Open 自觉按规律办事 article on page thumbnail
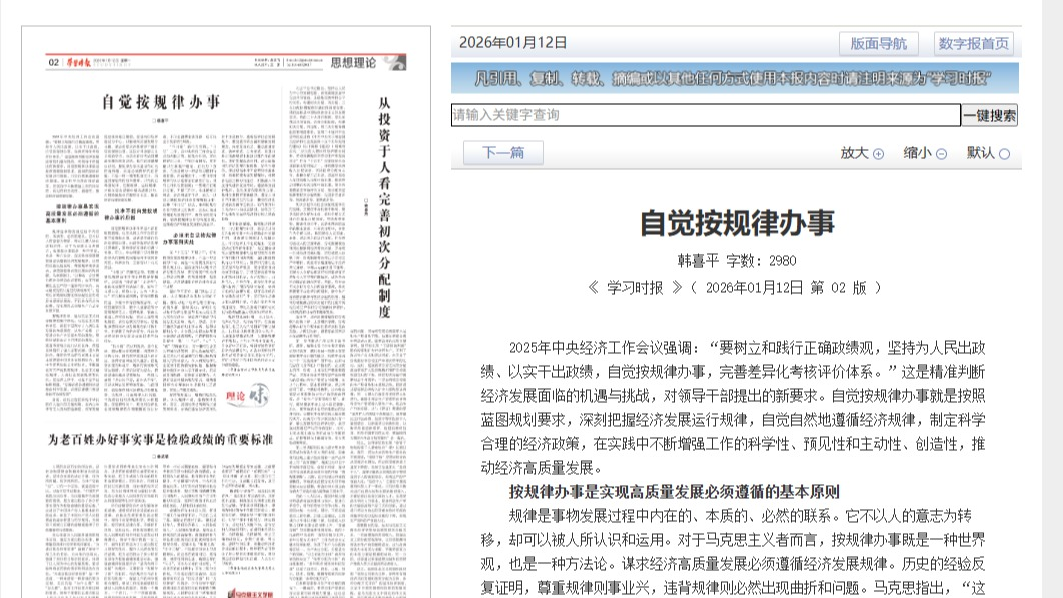Screen dimensions: 1063x598 160,101
